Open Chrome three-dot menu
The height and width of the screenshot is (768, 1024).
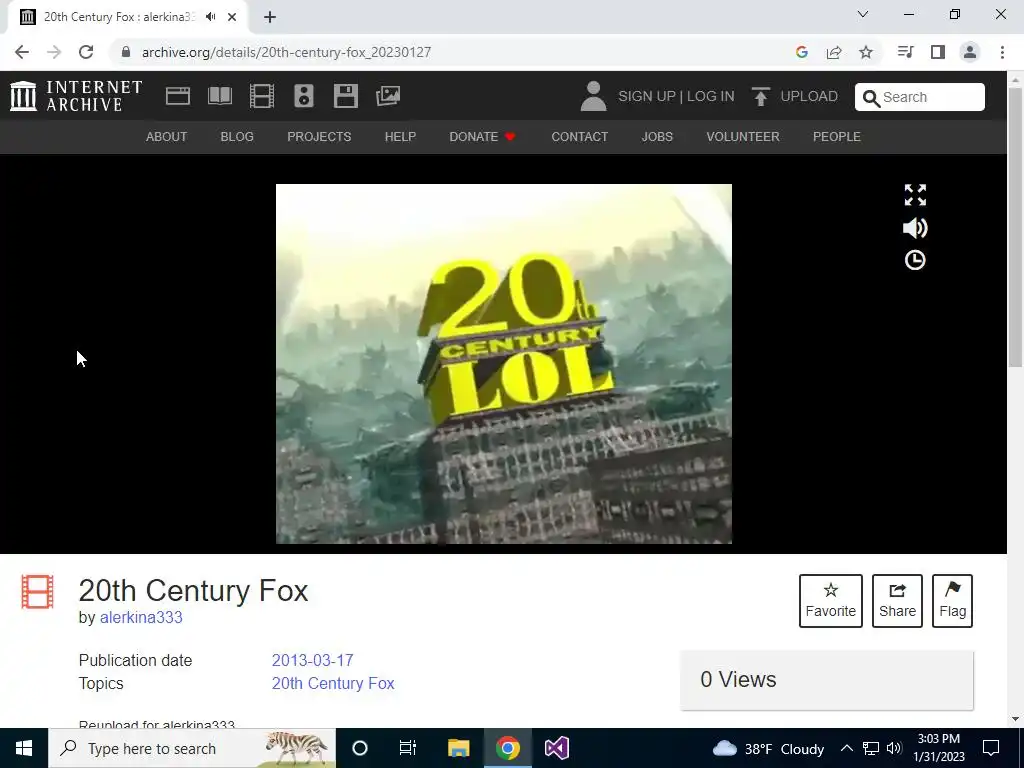1002,52
